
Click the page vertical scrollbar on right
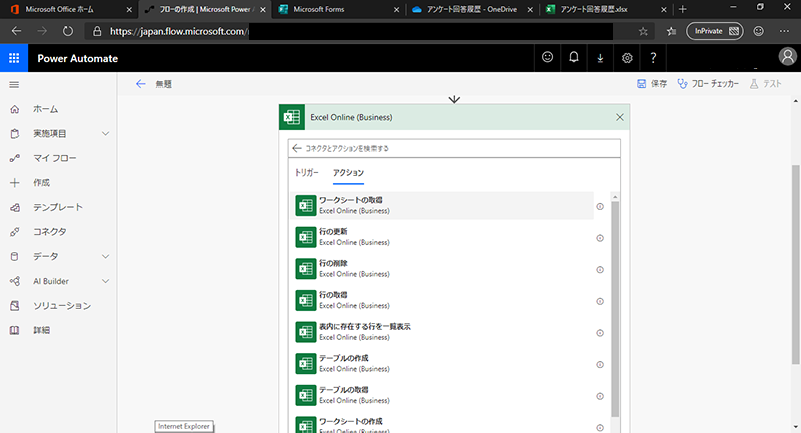(x=795, y=264)
